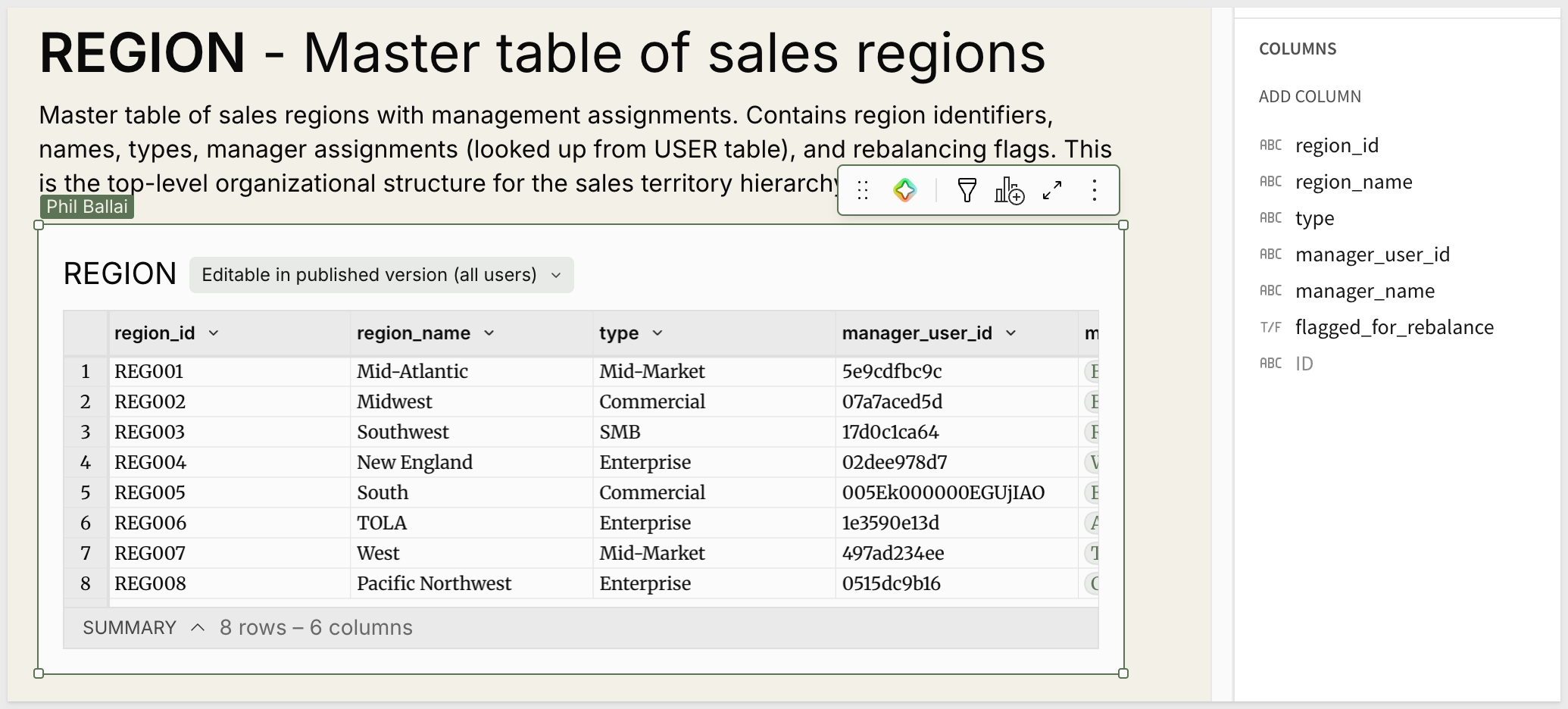Collapse the SUMMARY bar chevron
This screenshot has height=709, width=1568.
pos(198,628)
